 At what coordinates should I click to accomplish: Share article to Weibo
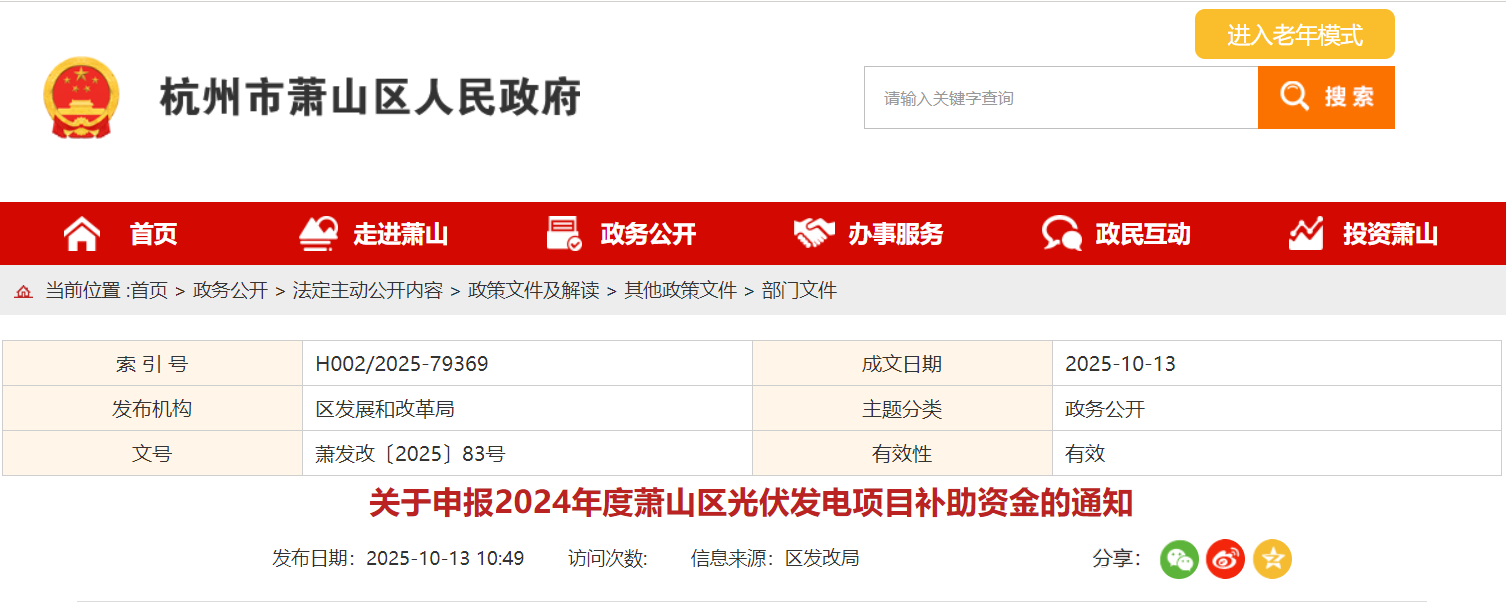coord(1225,559)
